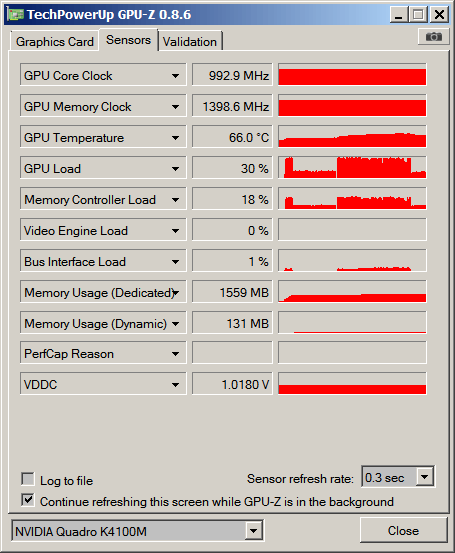Expand the GPU Load sensor options arrow
The image size is (455, 553).
[175, 169]
